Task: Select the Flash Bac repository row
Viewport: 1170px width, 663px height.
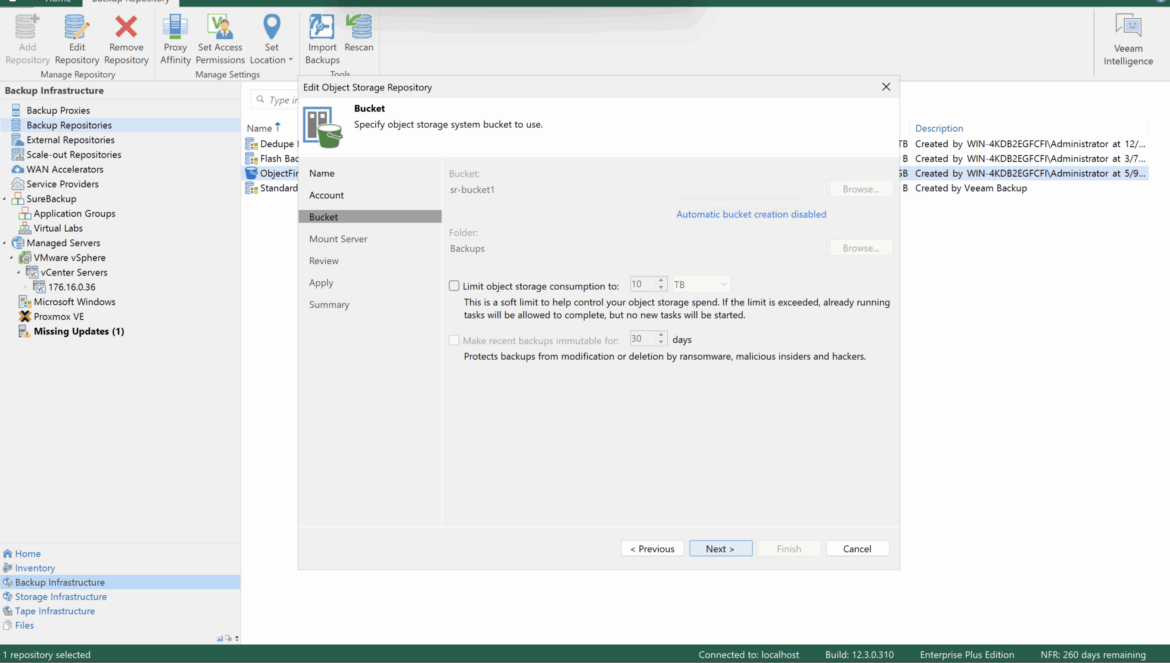Action: coord(272,159)
